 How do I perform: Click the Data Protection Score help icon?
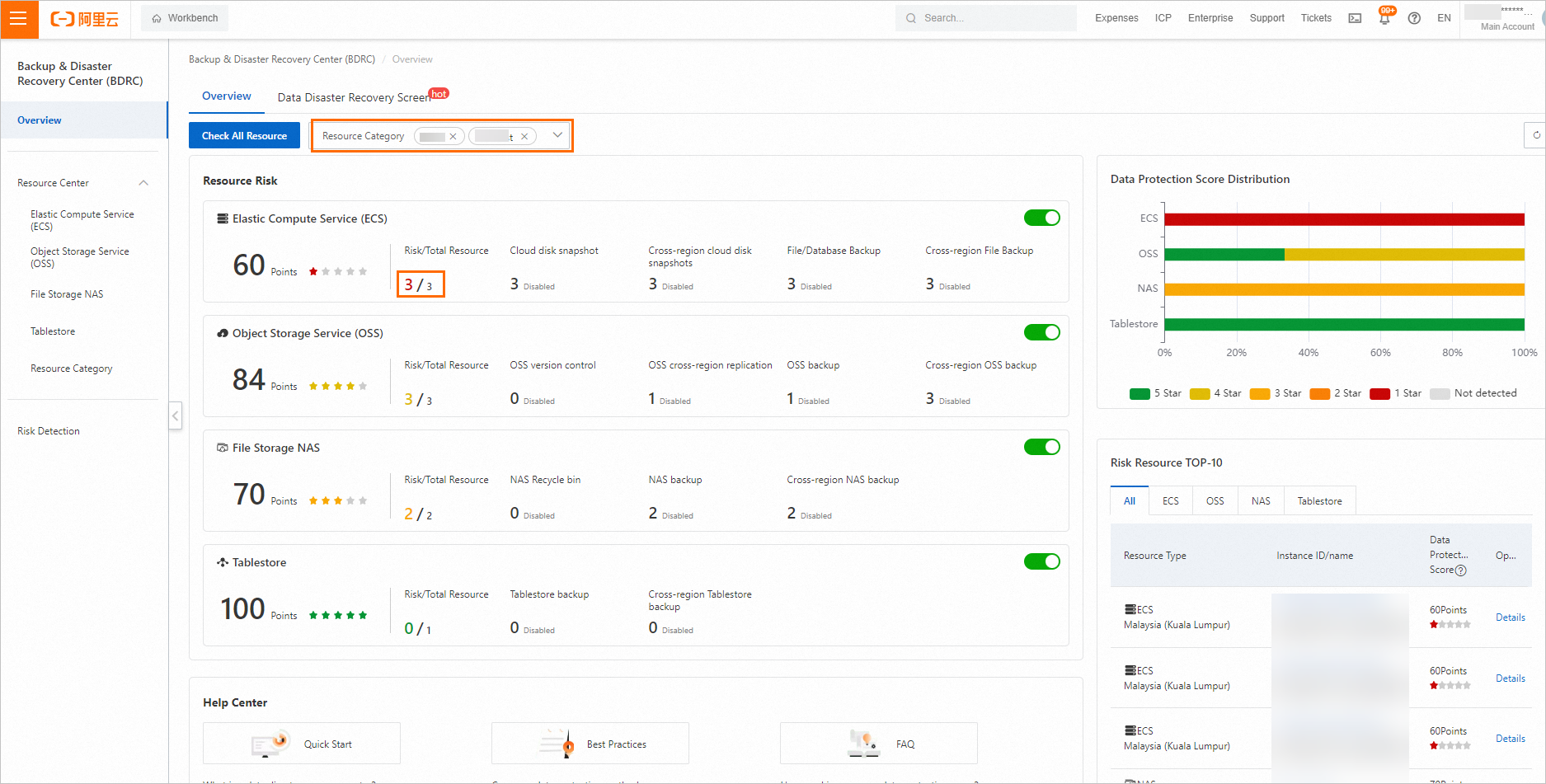[1461, 570]
